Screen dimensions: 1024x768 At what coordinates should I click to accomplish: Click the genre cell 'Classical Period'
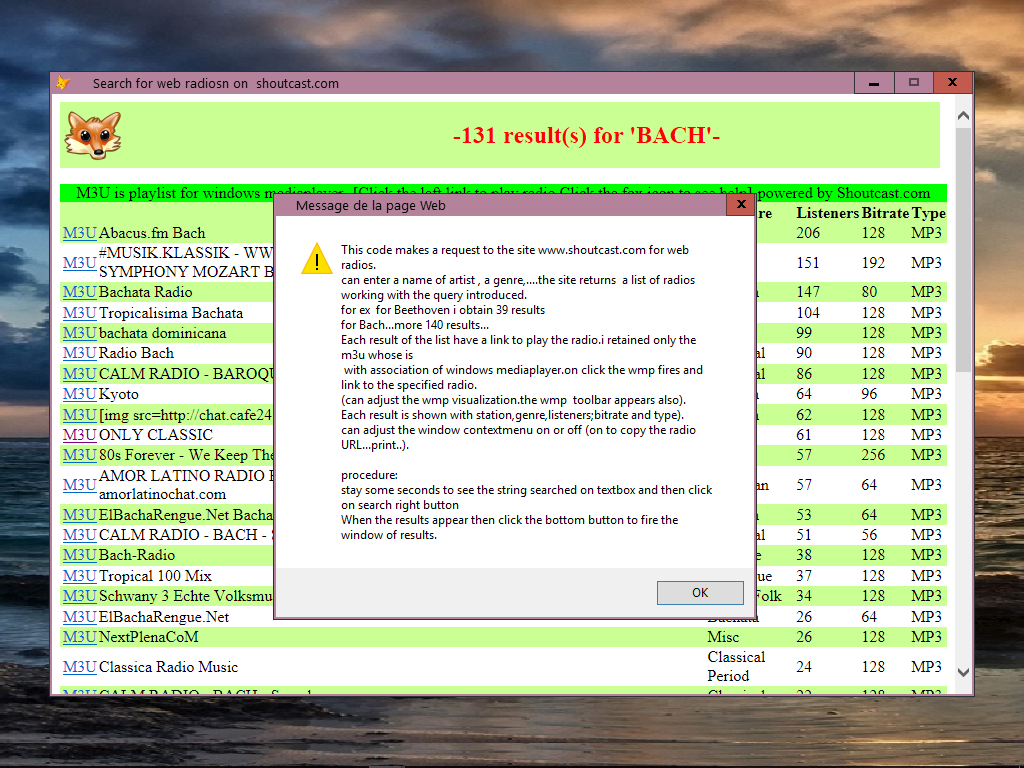pyautogui.click(x=736, y=667)
